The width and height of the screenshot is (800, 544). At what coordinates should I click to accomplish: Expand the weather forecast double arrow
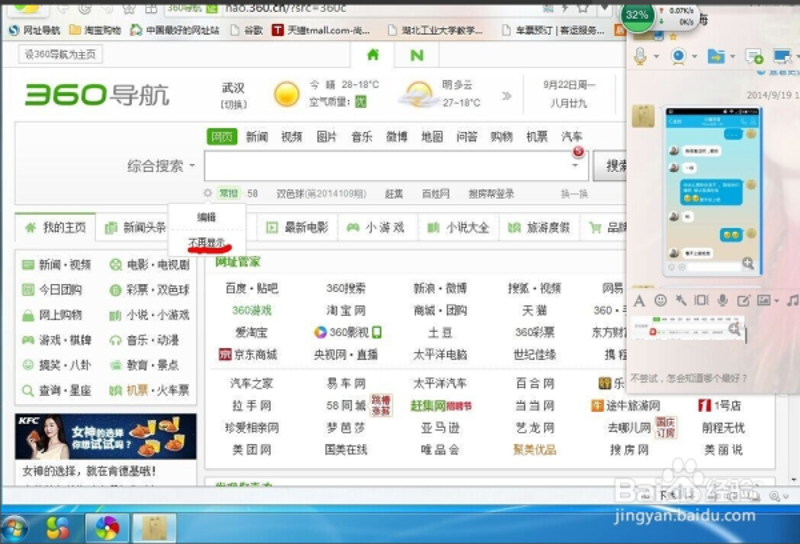pos(507,95)
